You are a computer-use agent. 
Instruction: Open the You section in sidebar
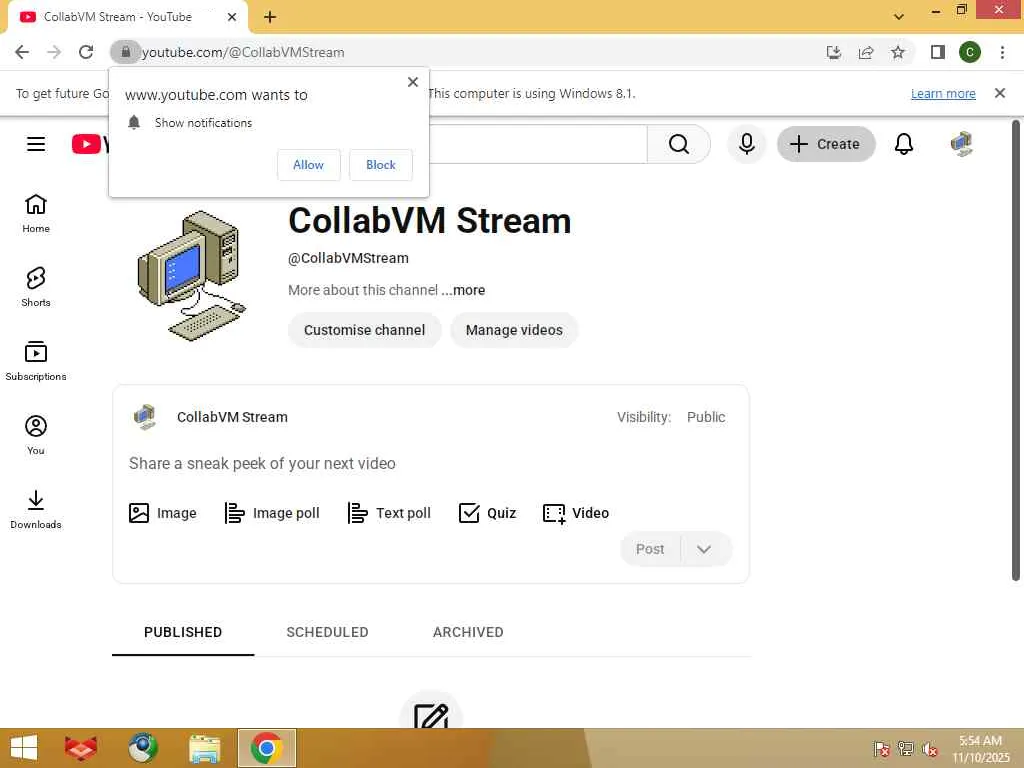pyautogui.click(x=36, y=435)
